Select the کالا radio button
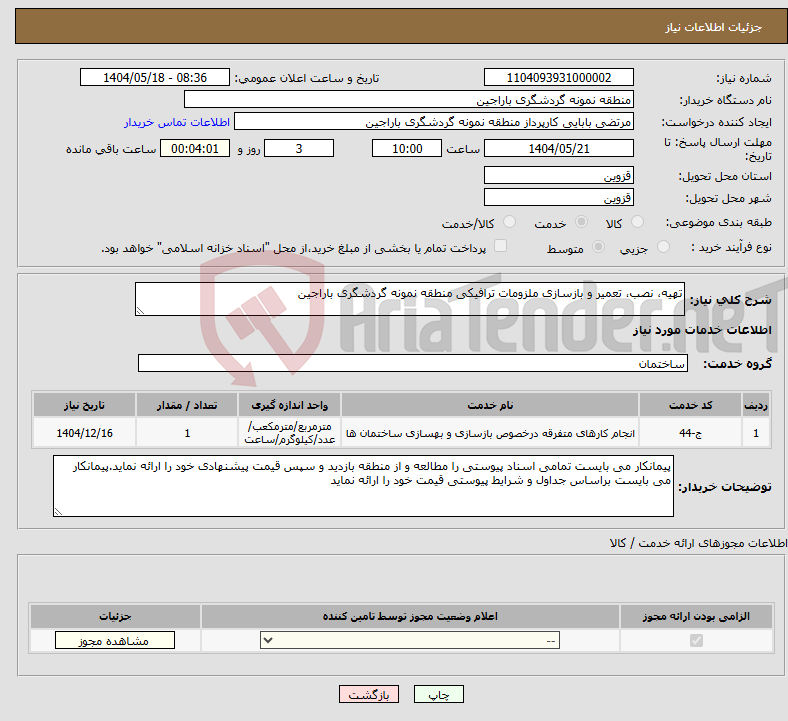 (x=637, y=222)
